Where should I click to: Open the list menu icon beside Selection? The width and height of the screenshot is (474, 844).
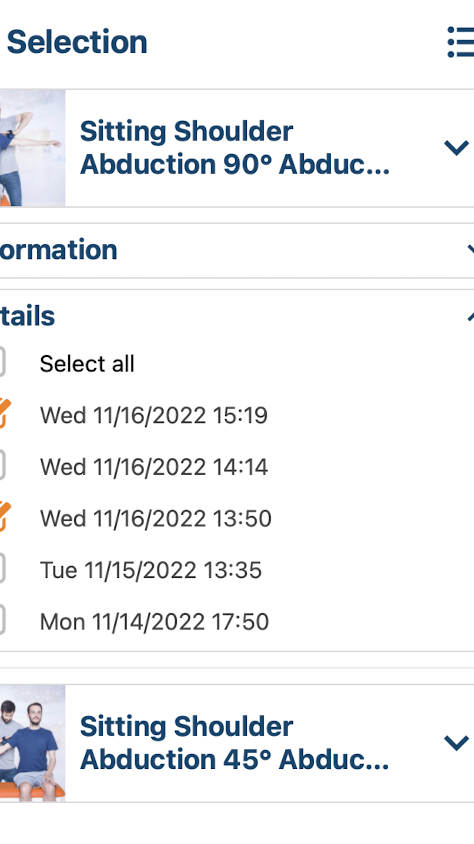[461, 42]
